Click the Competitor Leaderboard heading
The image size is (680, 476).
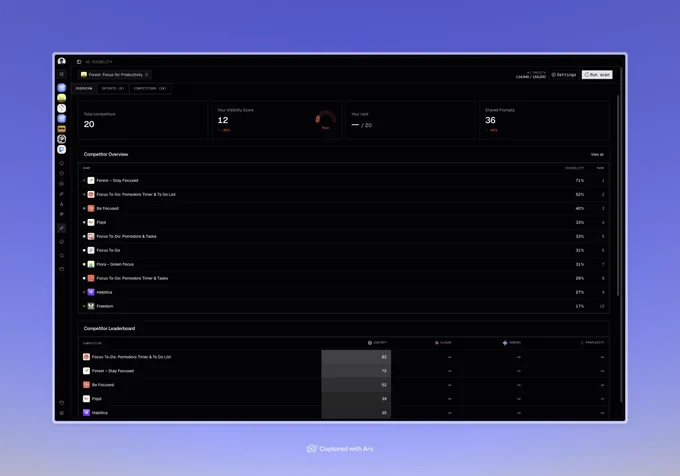[109, 329]
